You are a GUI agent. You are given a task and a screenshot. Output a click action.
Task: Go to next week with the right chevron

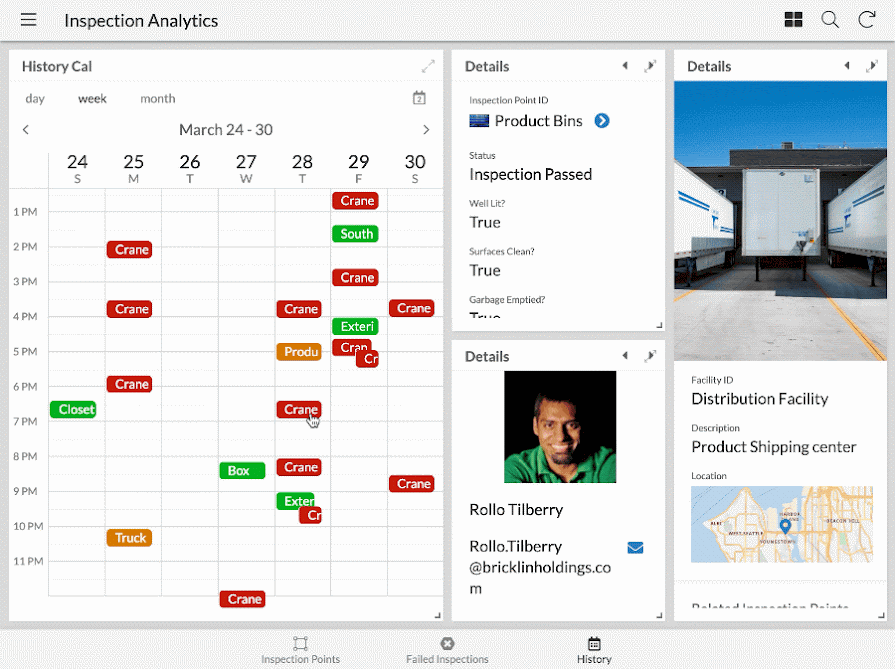click(x=426, y=129)
